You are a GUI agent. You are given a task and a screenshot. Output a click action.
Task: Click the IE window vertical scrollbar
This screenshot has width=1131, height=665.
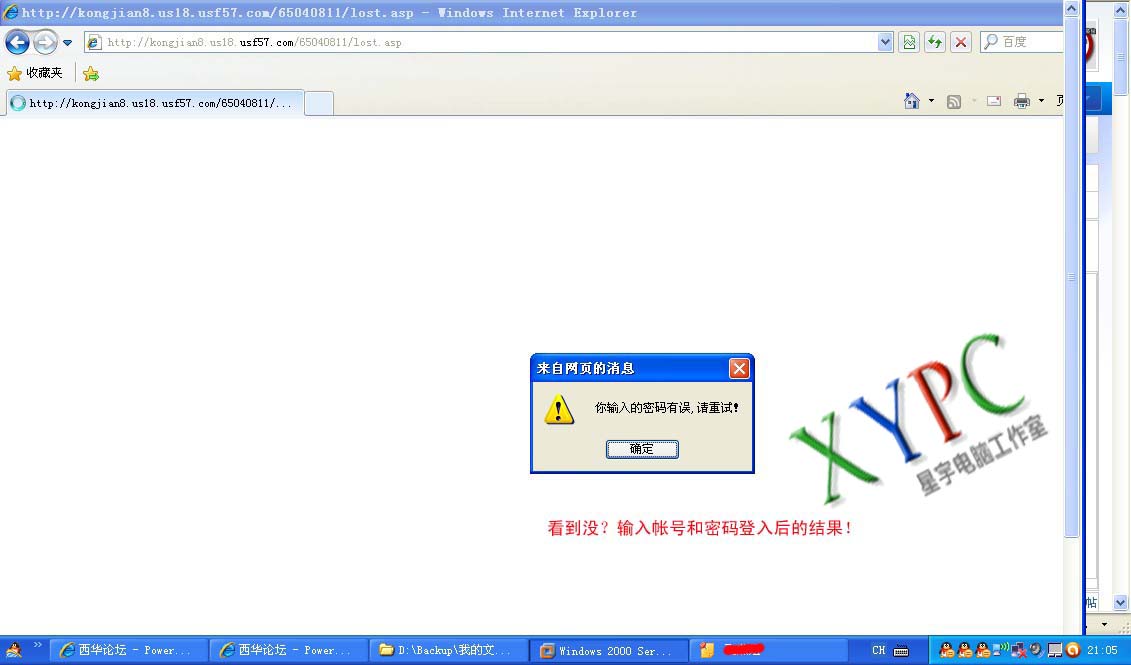point(1071,277)
